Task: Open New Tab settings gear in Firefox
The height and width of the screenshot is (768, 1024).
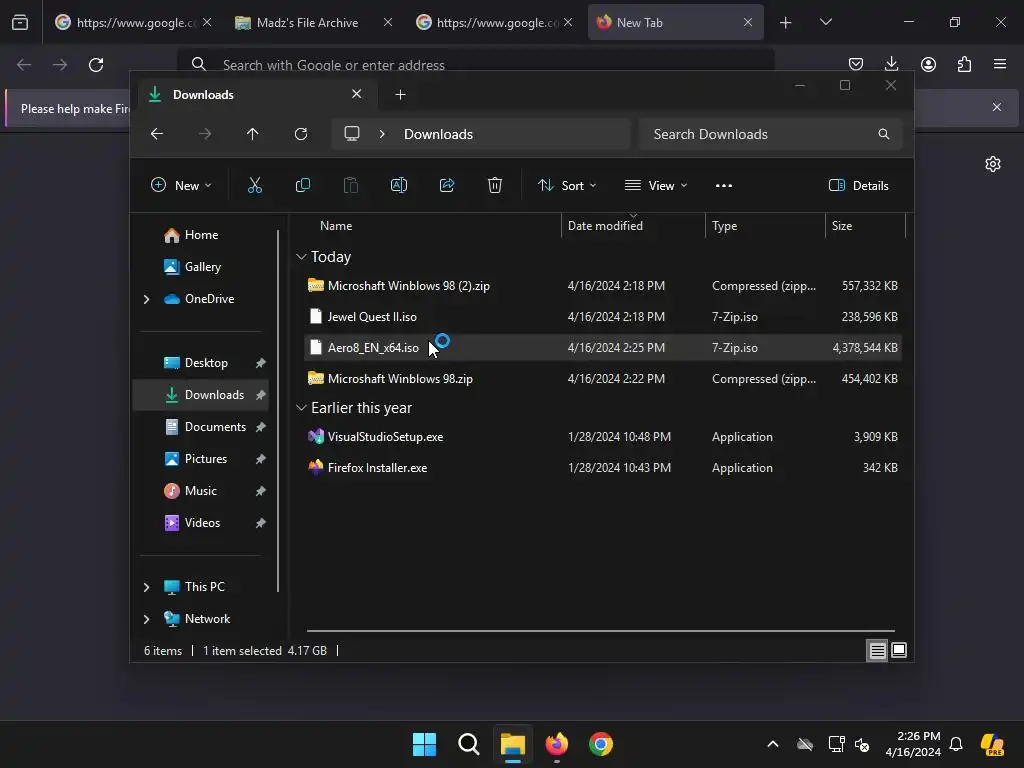Action: pyautogui.click(x=993, y=164)
